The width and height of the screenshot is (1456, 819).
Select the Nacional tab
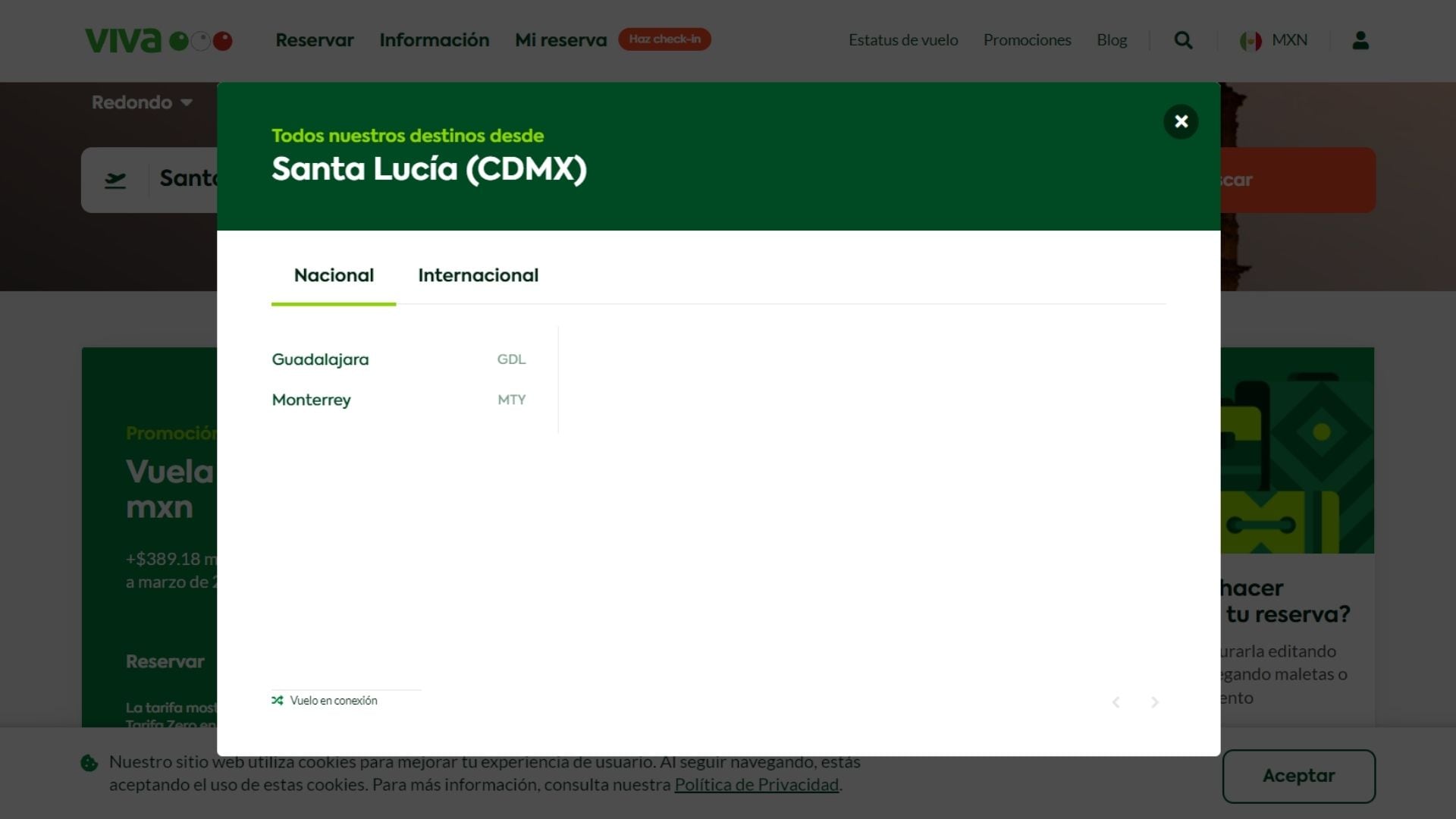tap(334, 275)
